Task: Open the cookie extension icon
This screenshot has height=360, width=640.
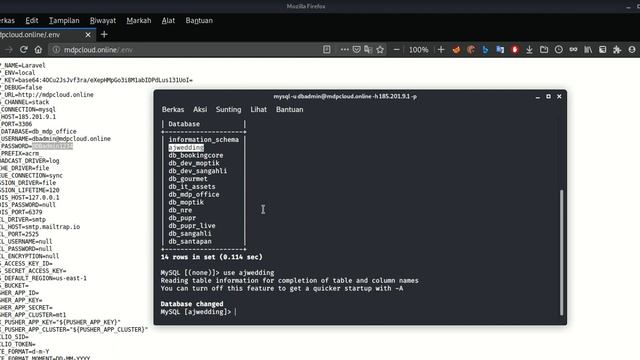Action: coord(471,49)
